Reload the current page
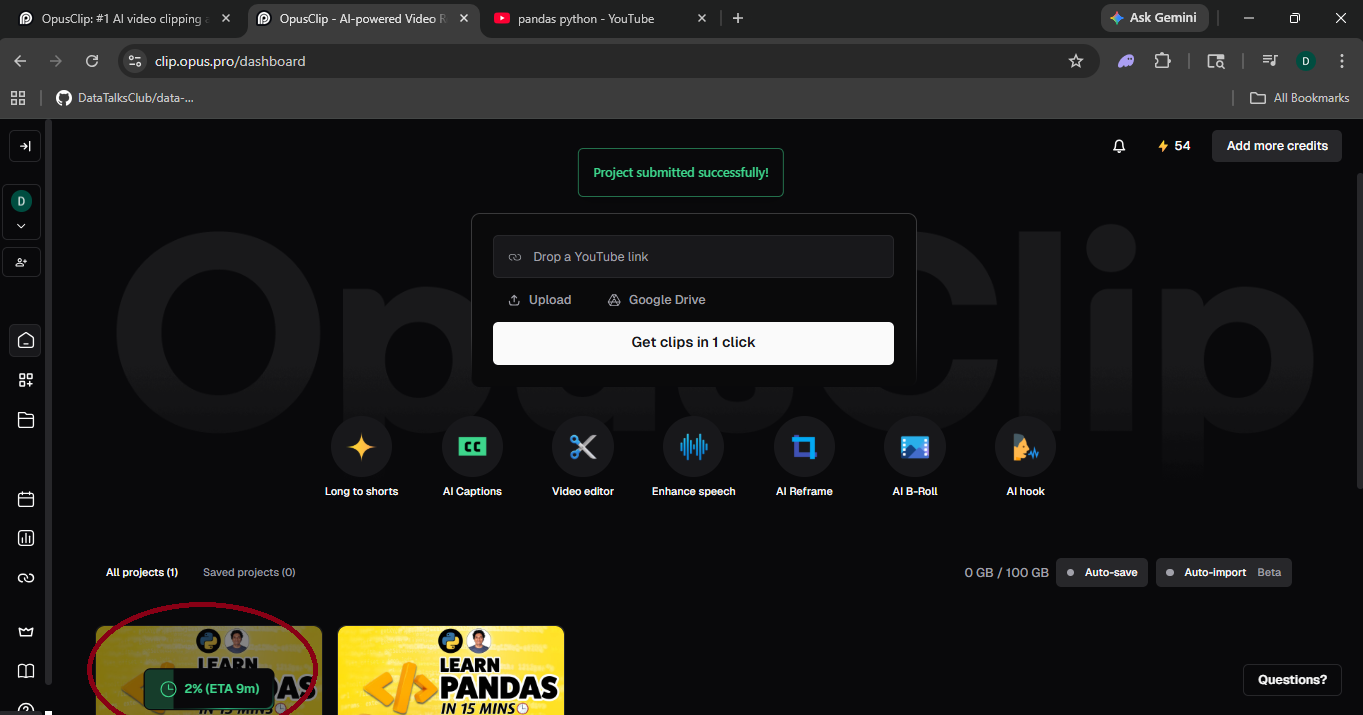This screenshot has width=1363, height=715. coord(92,61)
